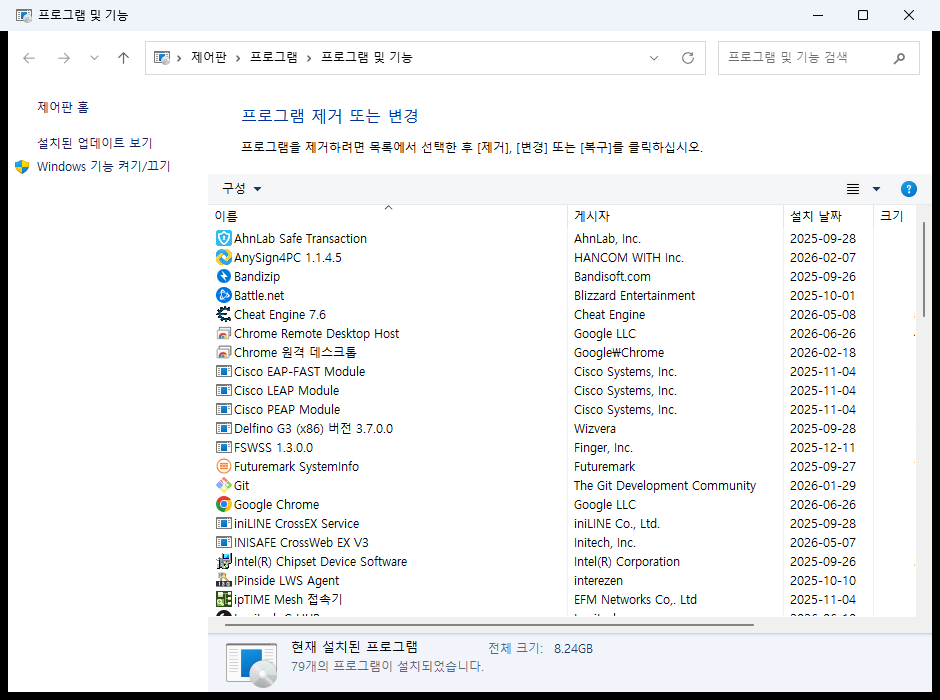Click the Cheat Engine 7.6 icon
Screen dimensions: 940x700
(x=224, y=315)
